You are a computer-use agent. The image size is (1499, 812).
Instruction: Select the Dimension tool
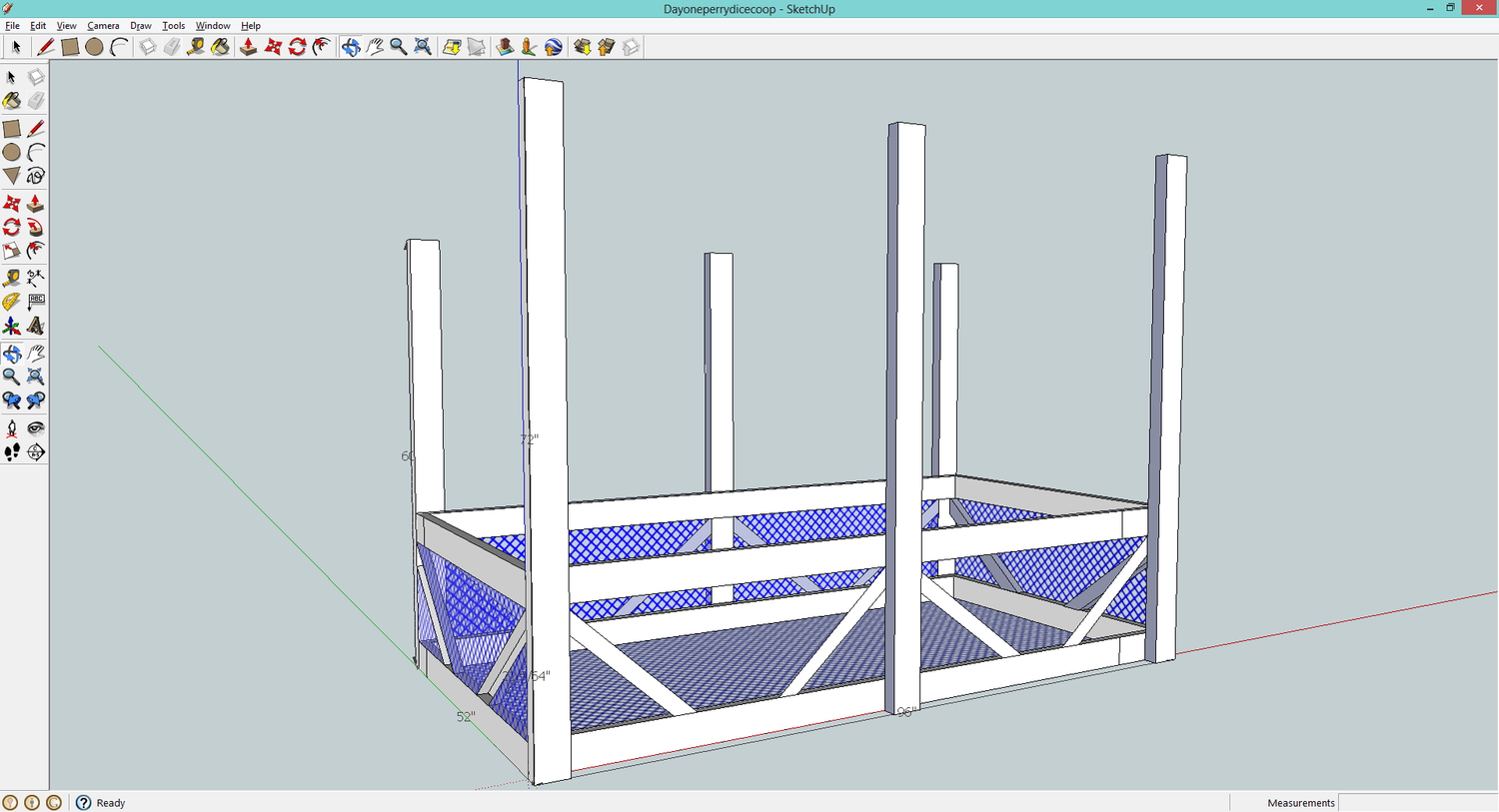pos(36,278)
